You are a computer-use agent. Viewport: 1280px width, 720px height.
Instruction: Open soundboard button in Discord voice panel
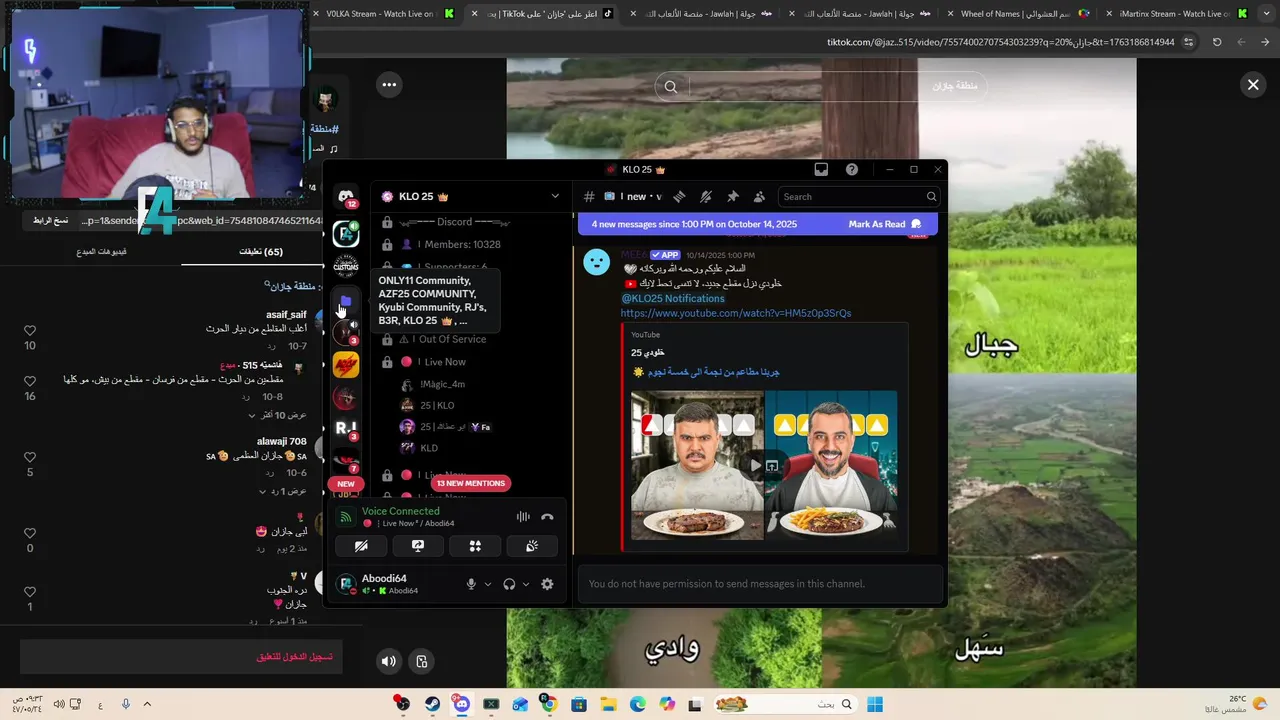(x=532, y=546)
